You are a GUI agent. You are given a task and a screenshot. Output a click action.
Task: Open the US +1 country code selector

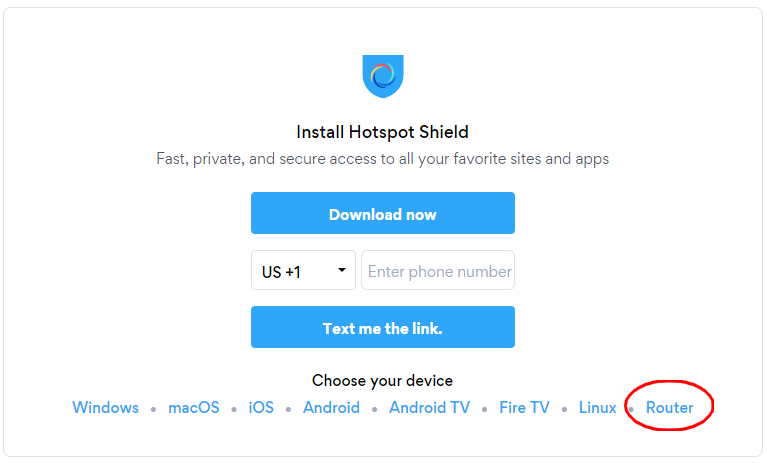tap(303, 270)
